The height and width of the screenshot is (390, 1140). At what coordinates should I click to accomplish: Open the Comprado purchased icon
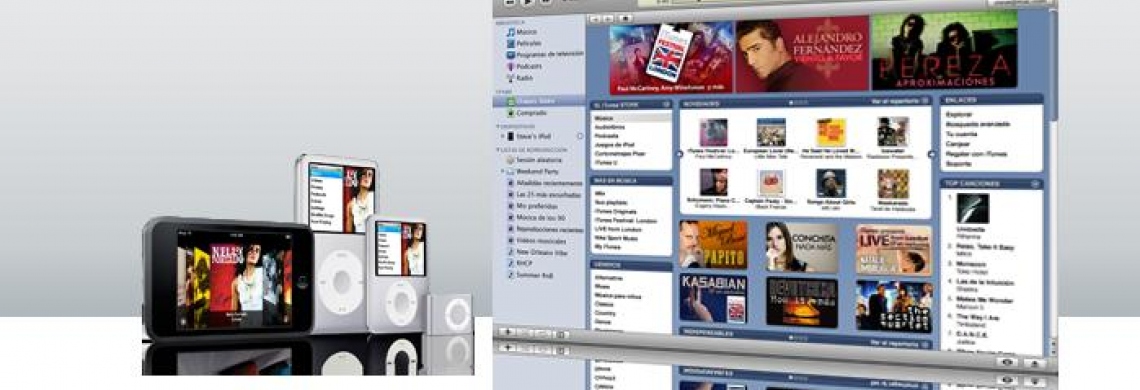(x=511, y=114)
